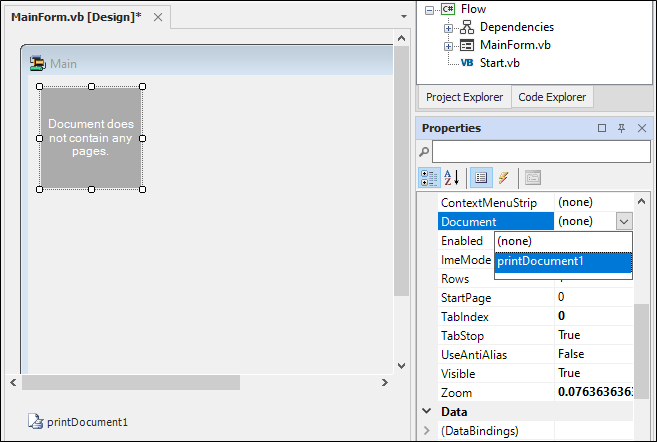Collapse the Data category section

(427, 411)
